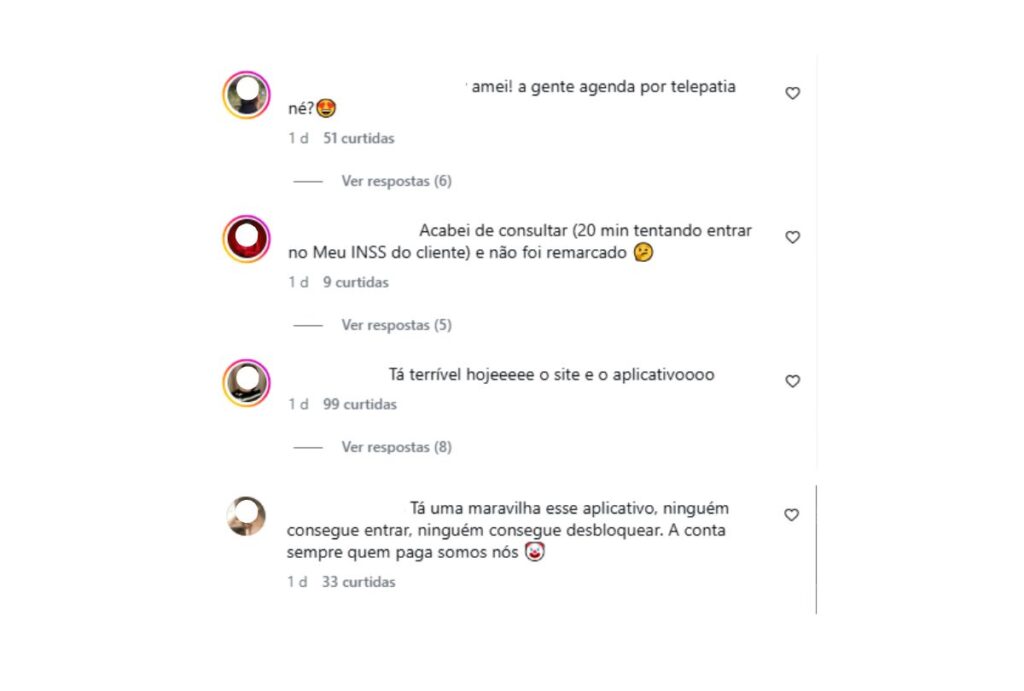
Task: Click the 1 d timestamp on the telepatia comment
Action: (x=298, y=138)
